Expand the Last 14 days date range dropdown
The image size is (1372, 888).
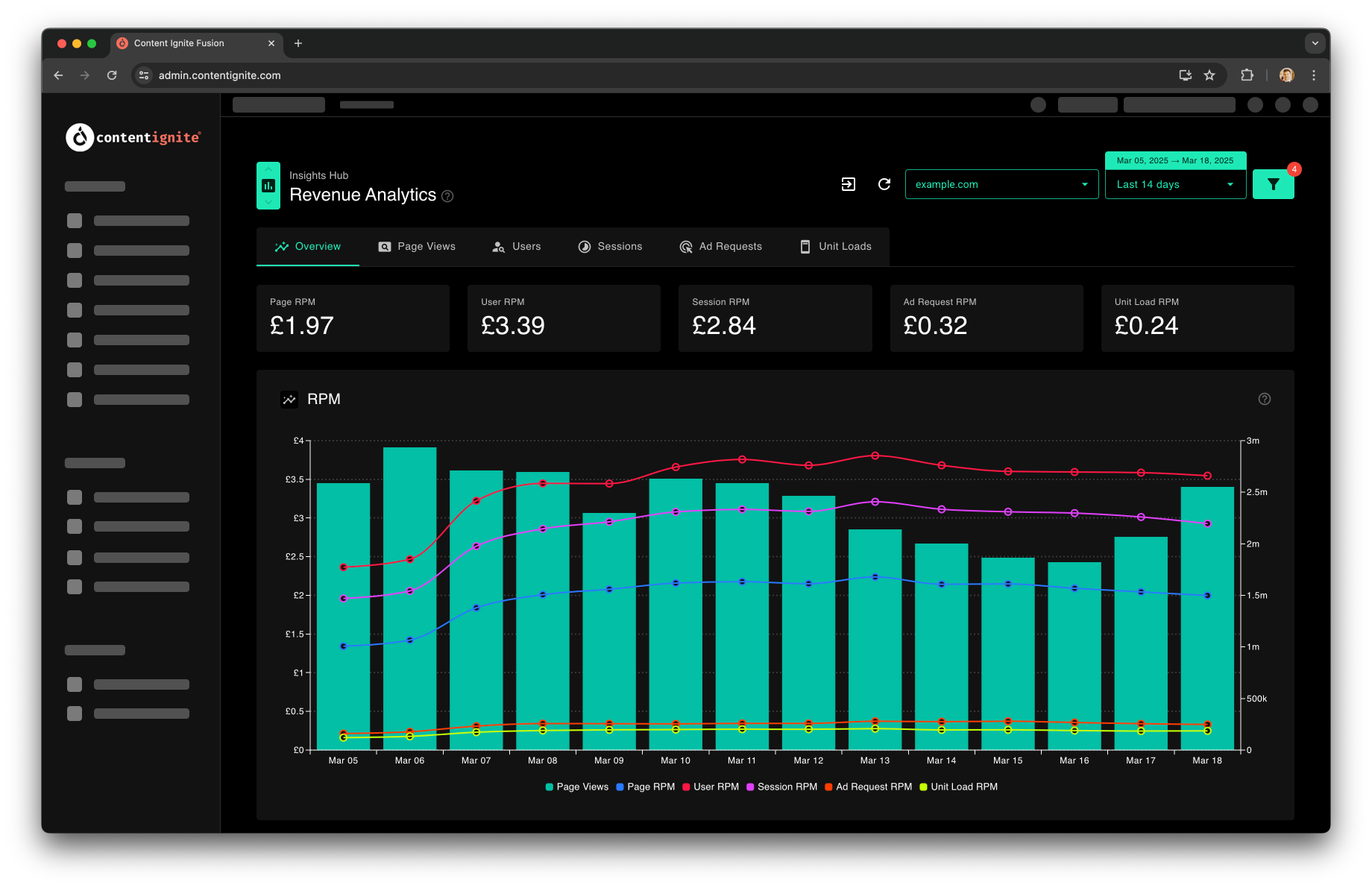point(1175,184)
